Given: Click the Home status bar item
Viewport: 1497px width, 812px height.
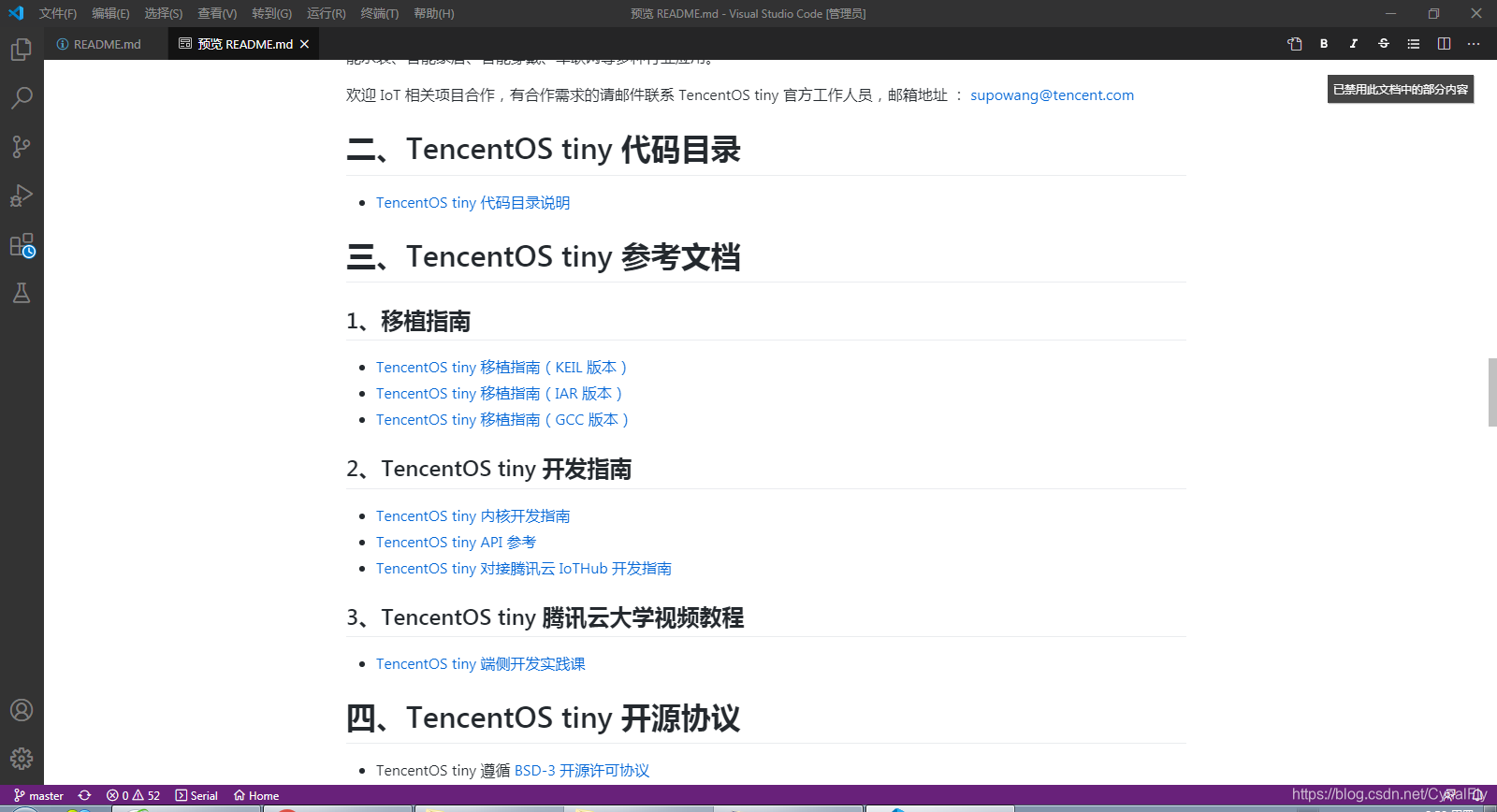Looking at the screenshot, I should coord(256,796).
